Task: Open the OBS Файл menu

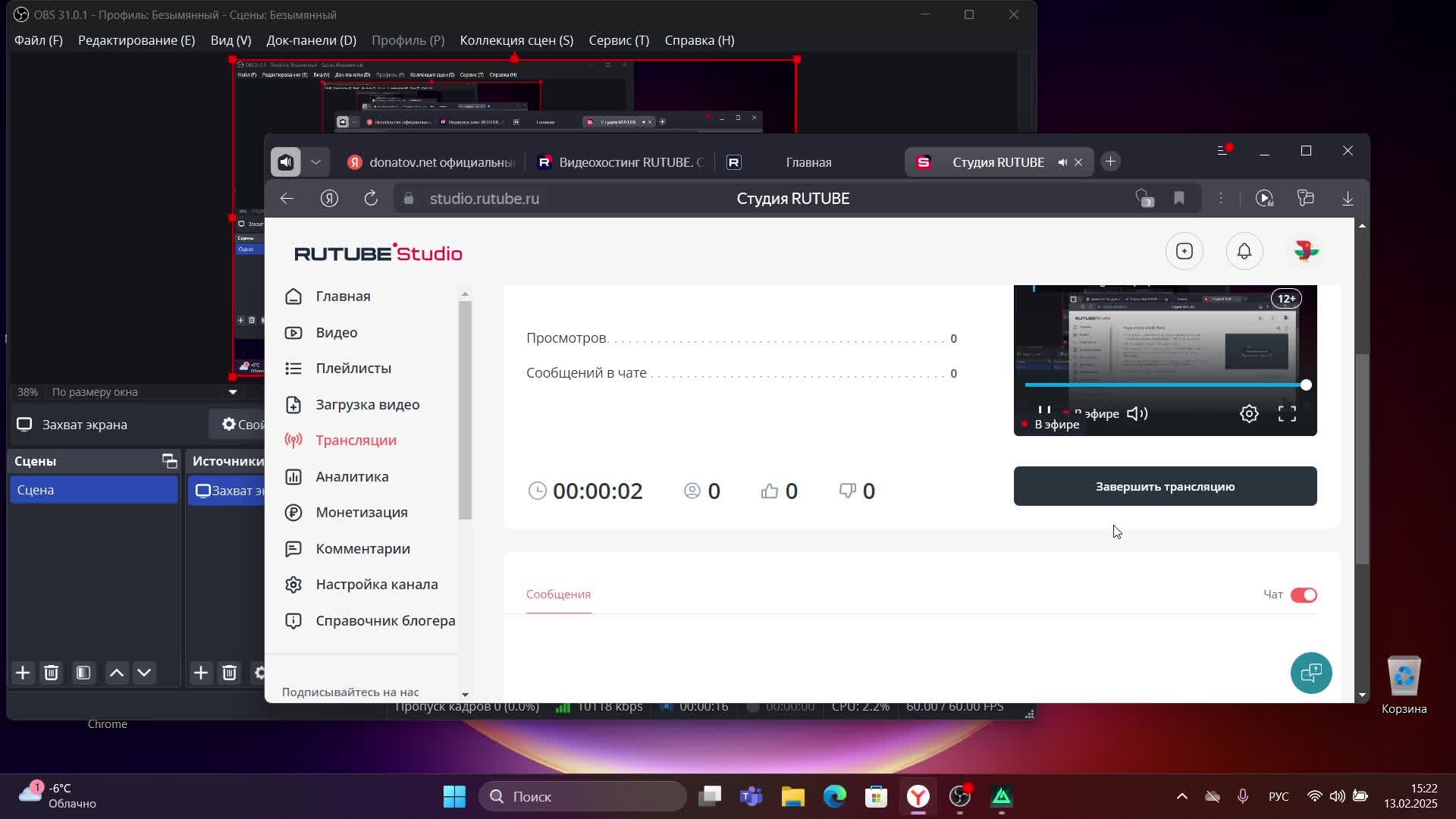Action: (39, 40)
